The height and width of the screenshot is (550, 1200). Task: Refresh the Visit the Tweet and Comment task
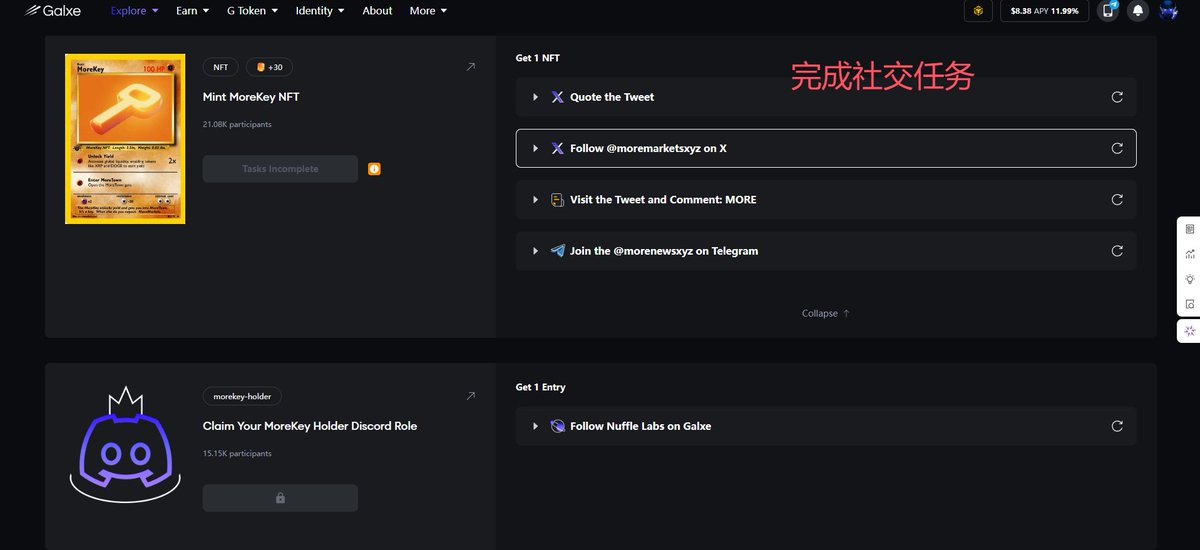tap(1117, 199)
